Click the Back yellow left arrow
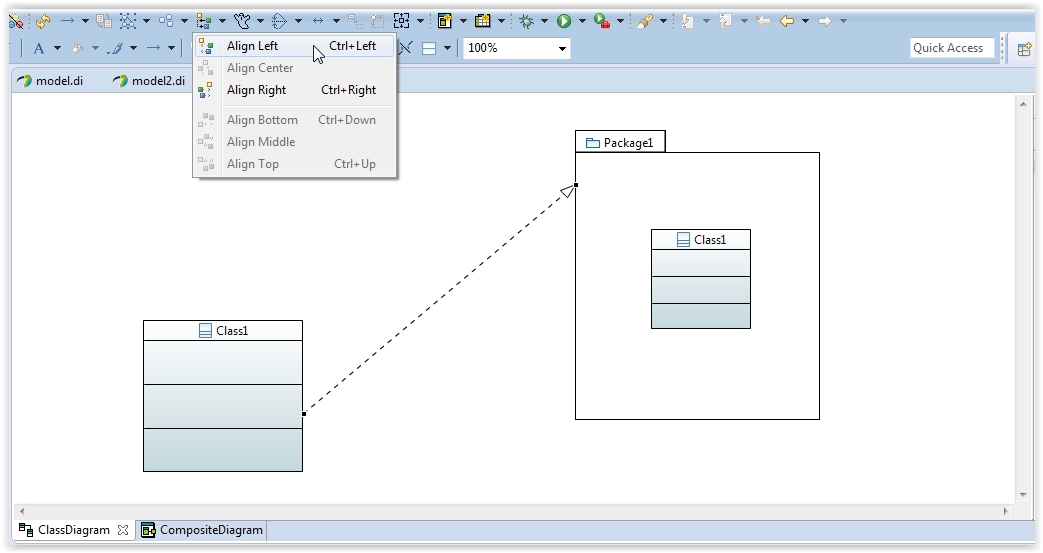This screenshot has height=553, width=1043. coord(787,21)
